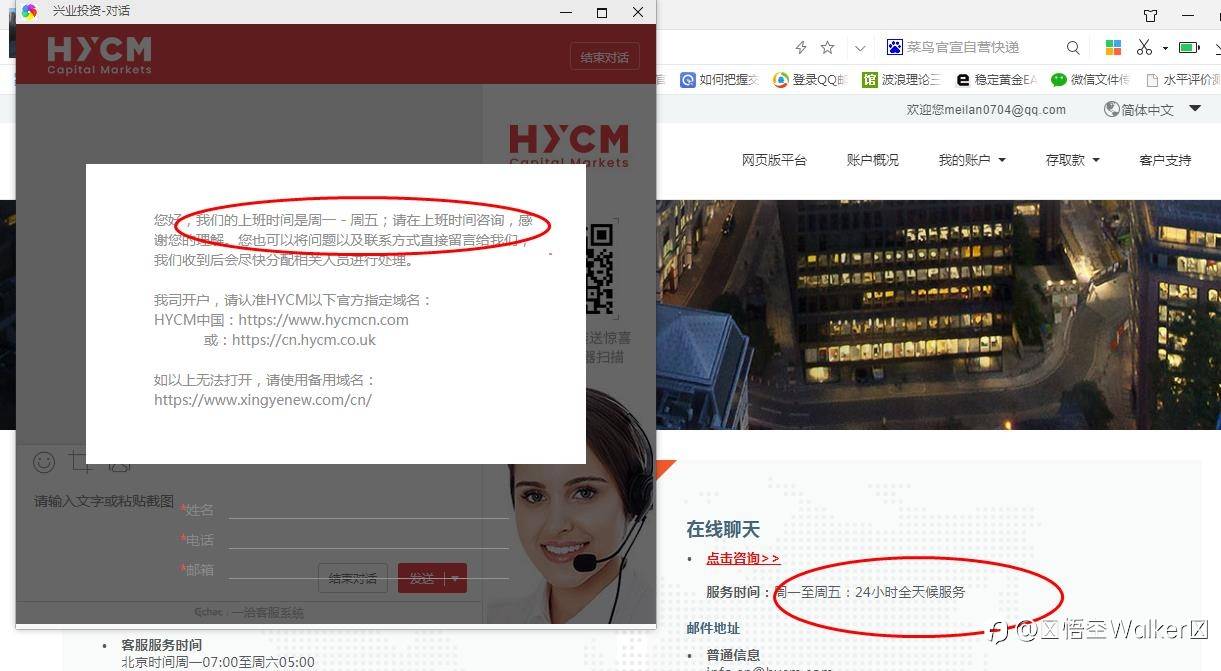Click the 在线聊天 heading
Image resolution: width=1221 pixels, height=671 pixels.
pyautogui.click(x=723, y=529)
